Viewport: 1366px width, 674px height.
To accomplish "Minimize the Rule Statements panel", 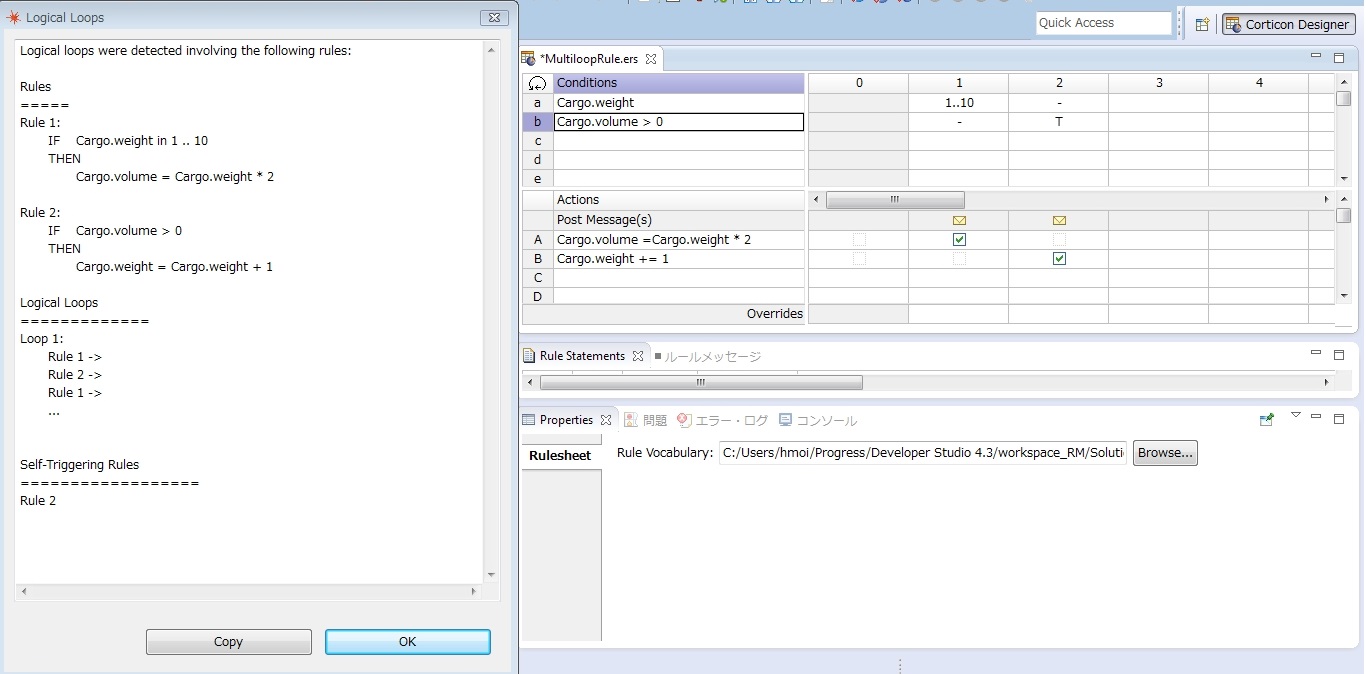I will (x=1316, y=352).
